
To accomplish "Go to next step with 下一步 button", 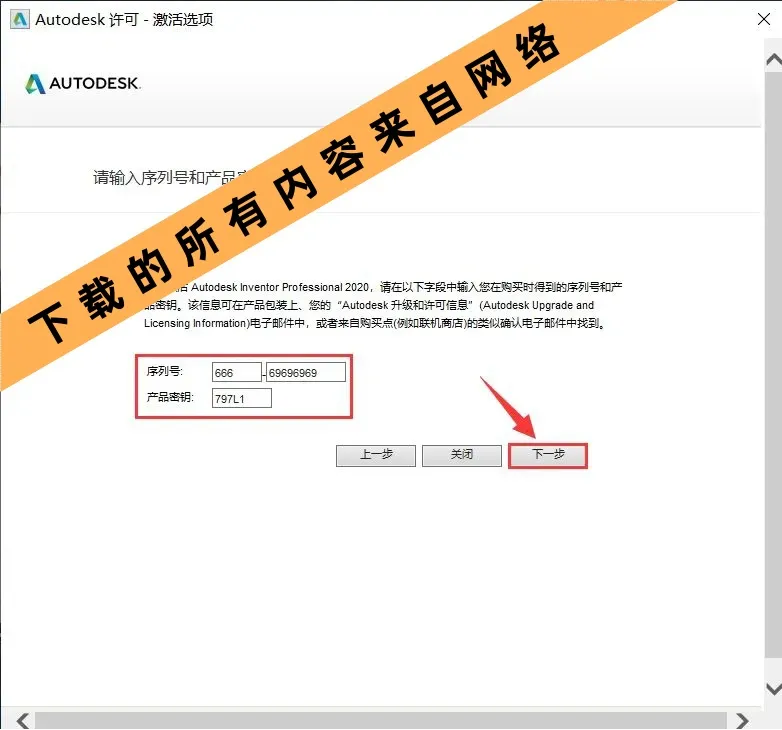I will [x=548, y=455].
